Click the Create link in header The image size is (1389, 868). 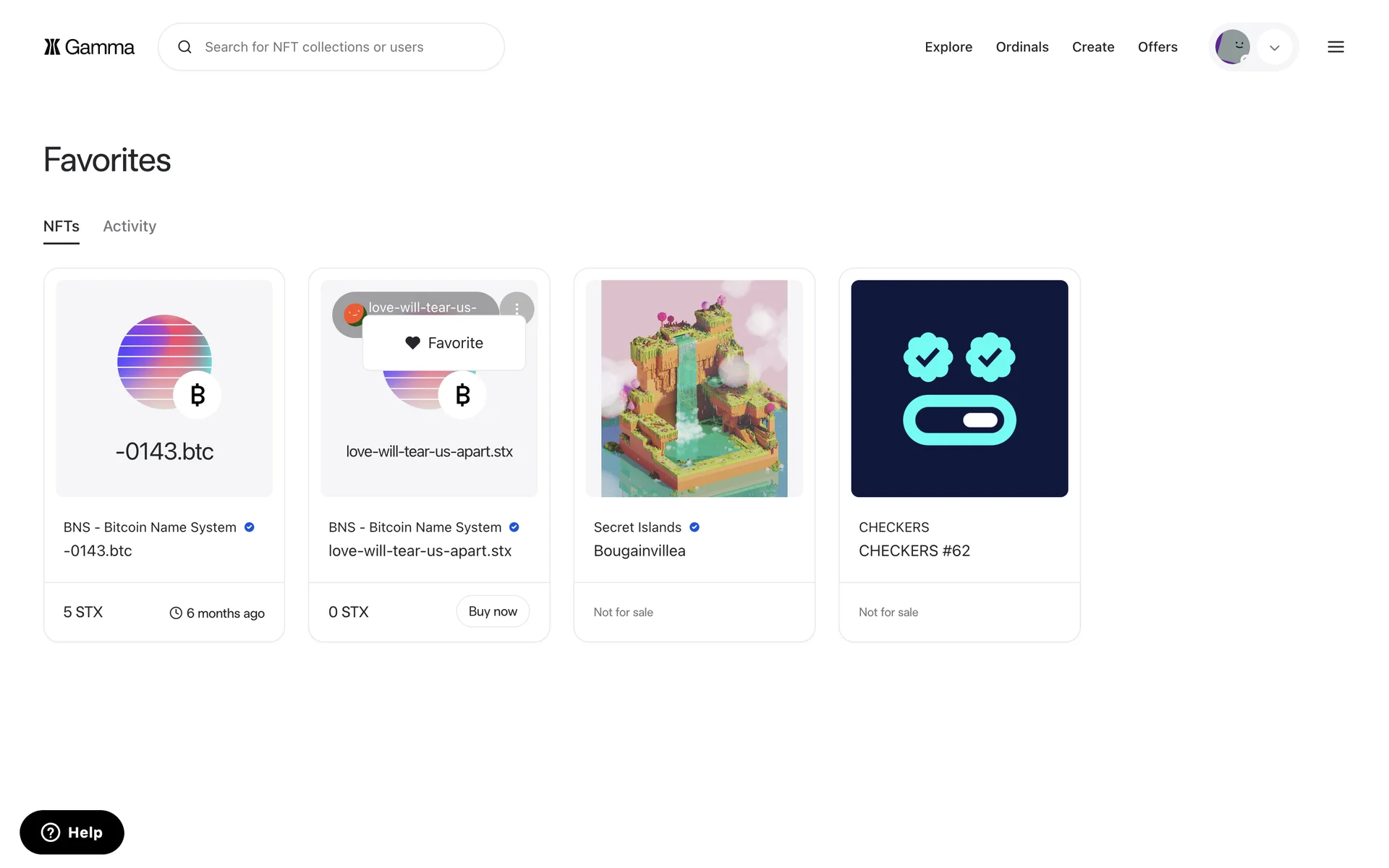point(1093,47)
